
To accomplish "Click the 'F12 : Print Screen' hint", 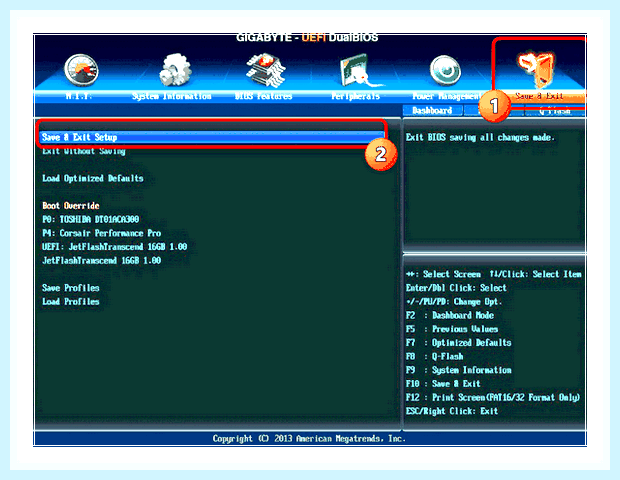I will click(x=493, y=397).
